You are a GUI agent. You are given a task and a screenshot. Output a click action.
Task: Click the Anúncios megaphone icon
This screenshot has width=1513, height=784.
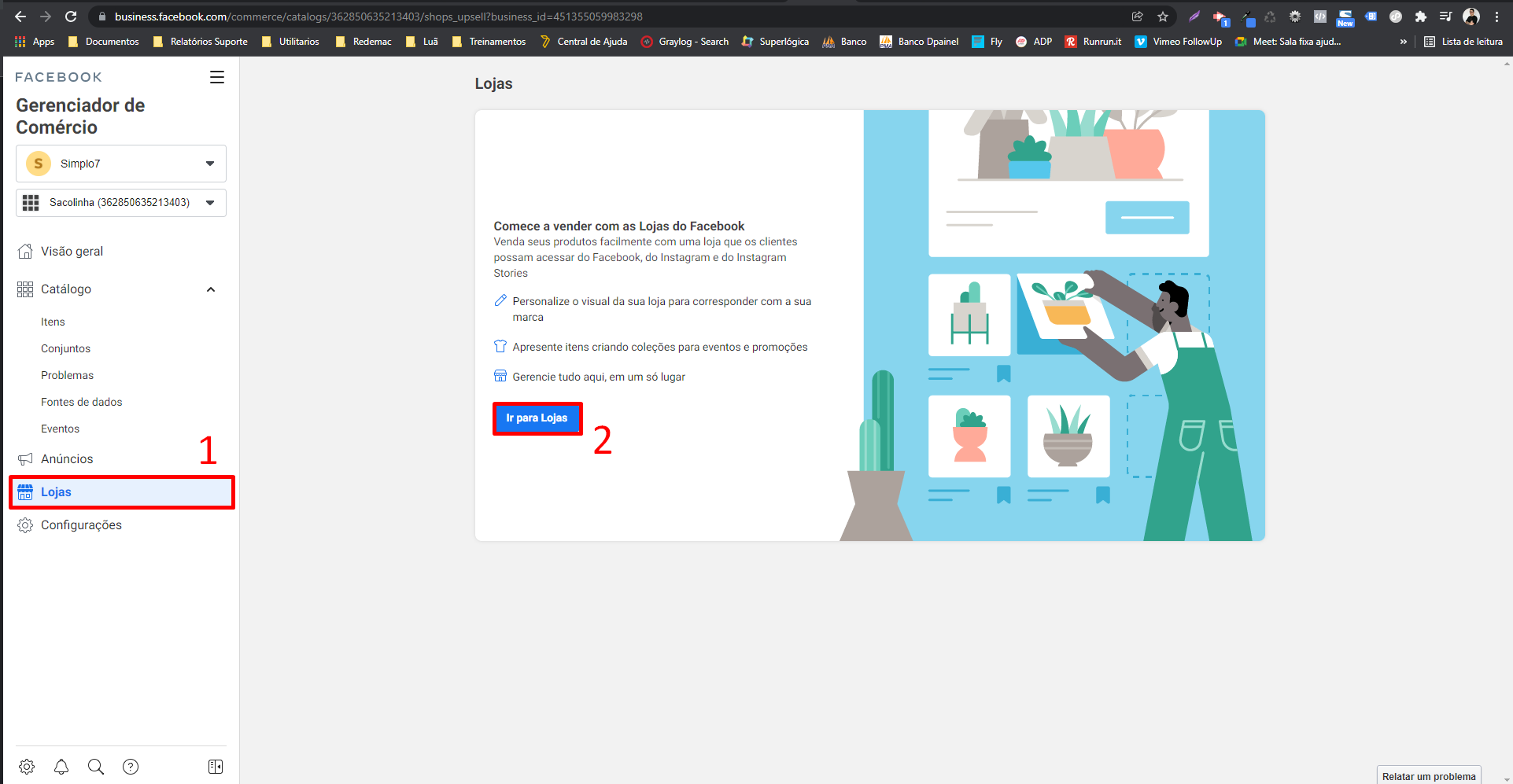(25, 459)
